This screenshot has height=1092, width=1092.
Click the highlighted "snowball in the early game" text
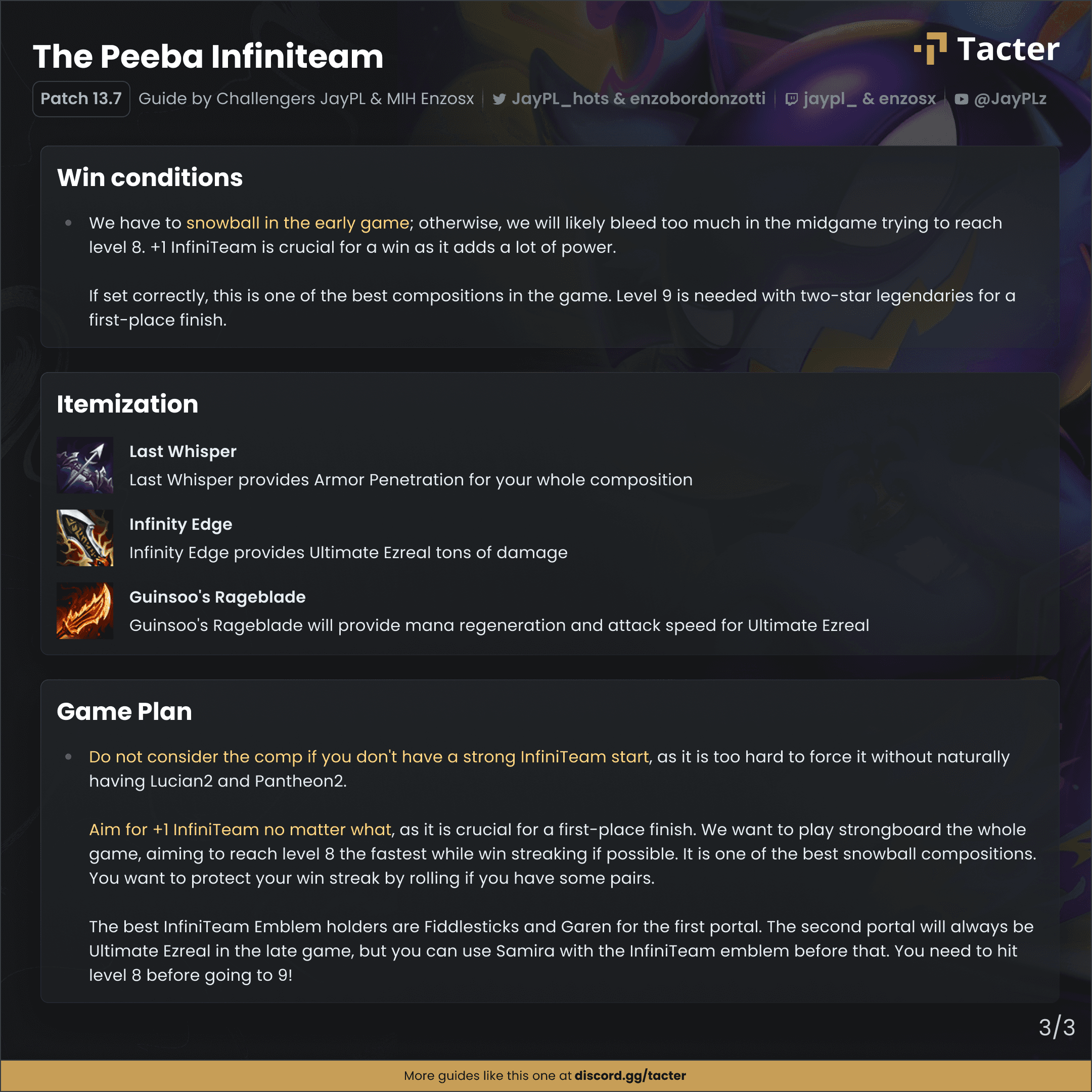298,222
